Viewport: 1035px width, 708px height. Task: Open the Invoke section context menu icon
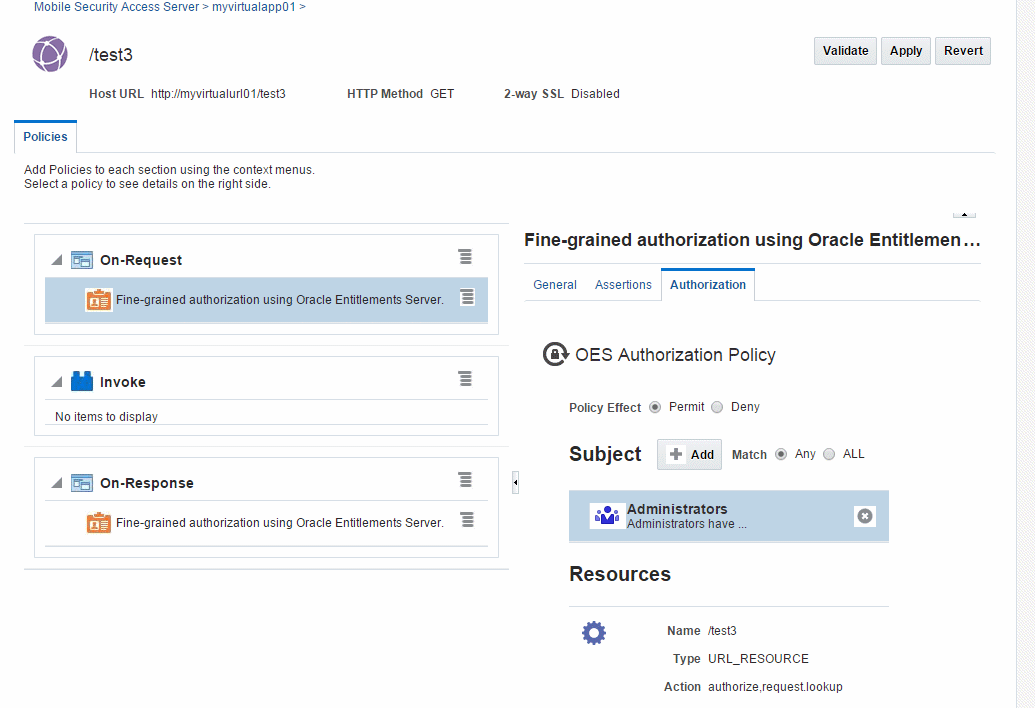465,379
